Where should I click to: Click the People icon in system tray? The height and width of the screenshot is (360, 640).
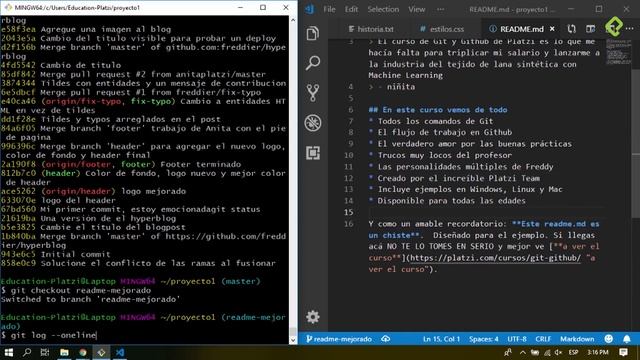click(x=508, y=352)
